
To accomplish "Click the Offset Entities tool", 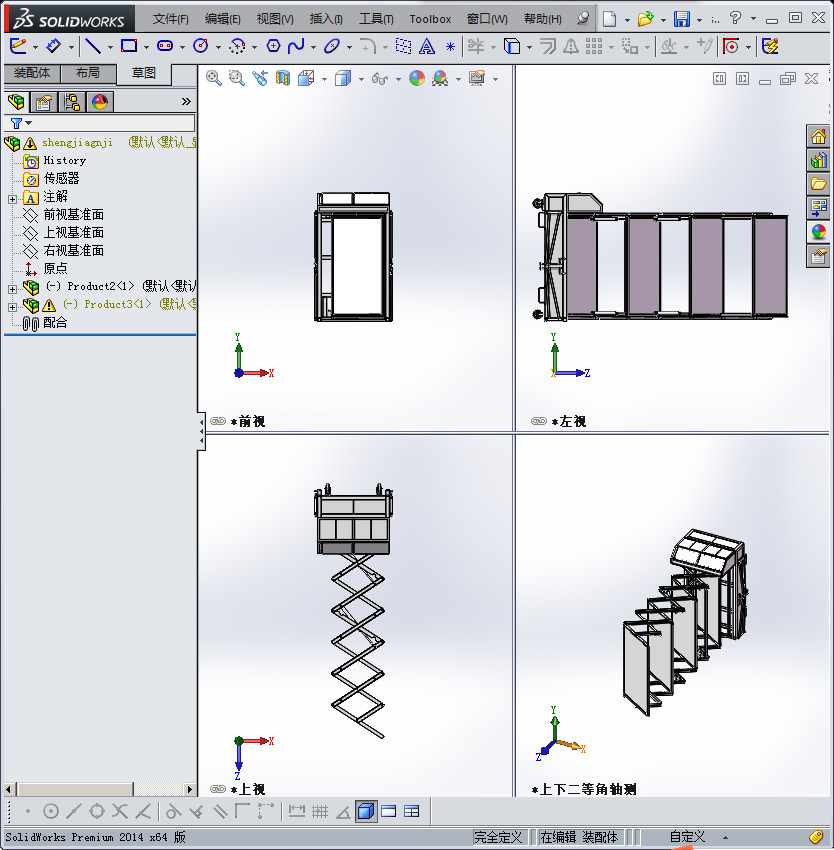I will tap(548, 47).
